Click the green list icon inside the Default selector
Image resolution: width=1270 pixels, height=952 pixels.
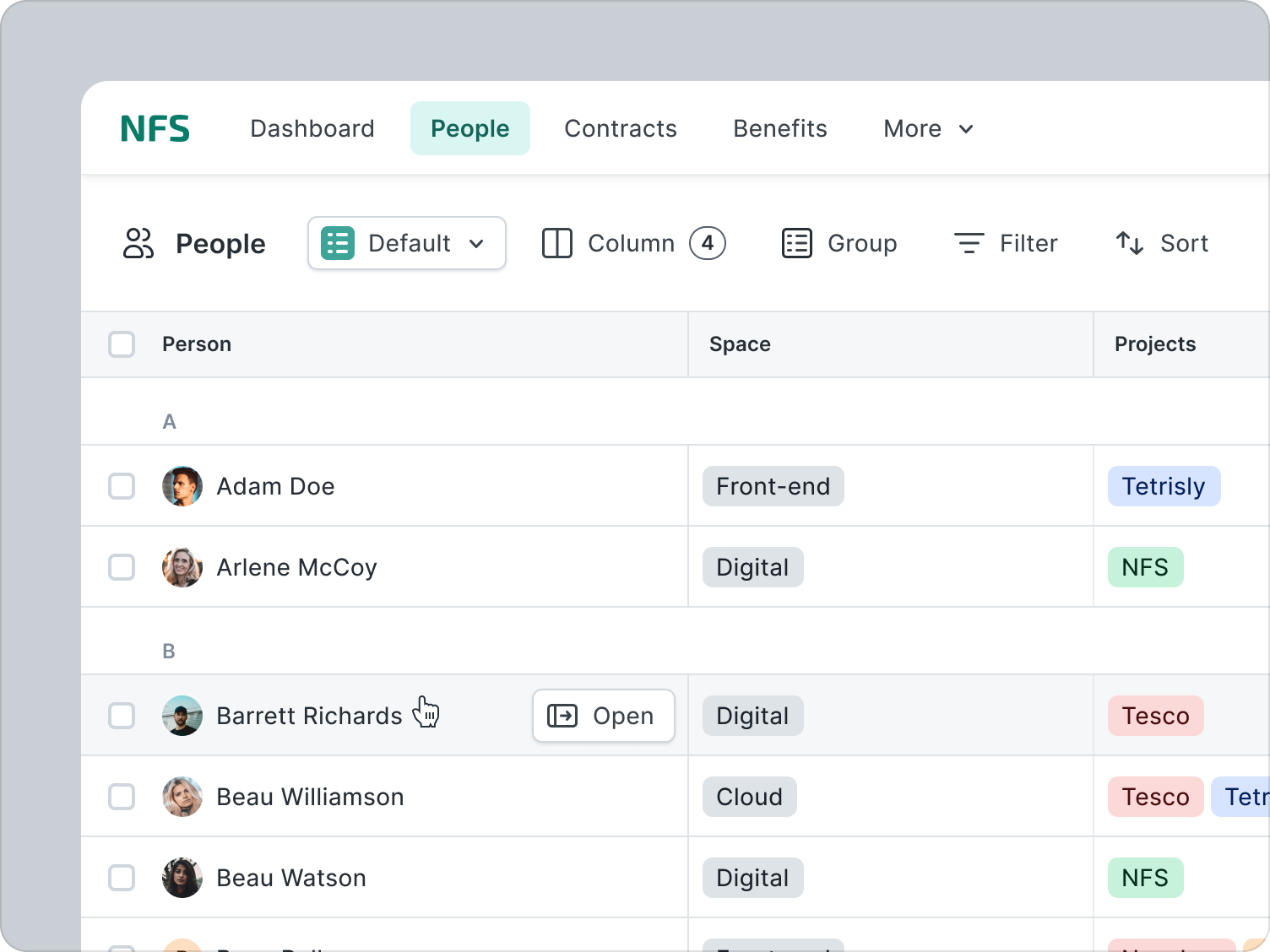336,243
